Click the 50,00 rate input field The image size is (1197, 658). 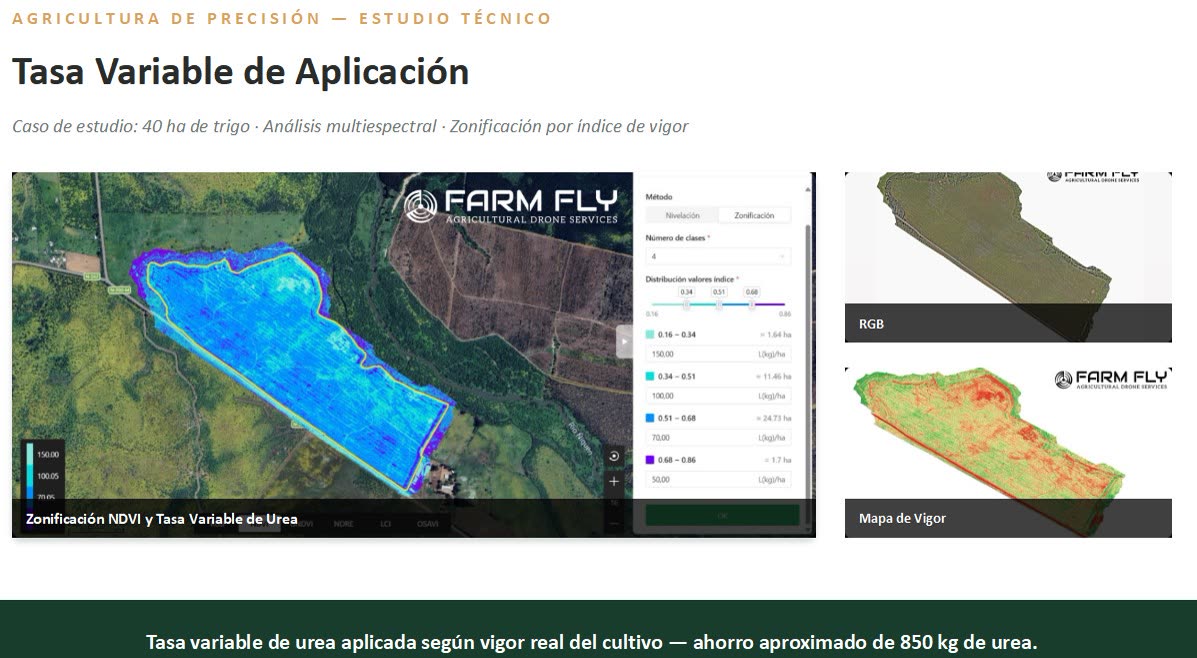click(x=718, y=480)
